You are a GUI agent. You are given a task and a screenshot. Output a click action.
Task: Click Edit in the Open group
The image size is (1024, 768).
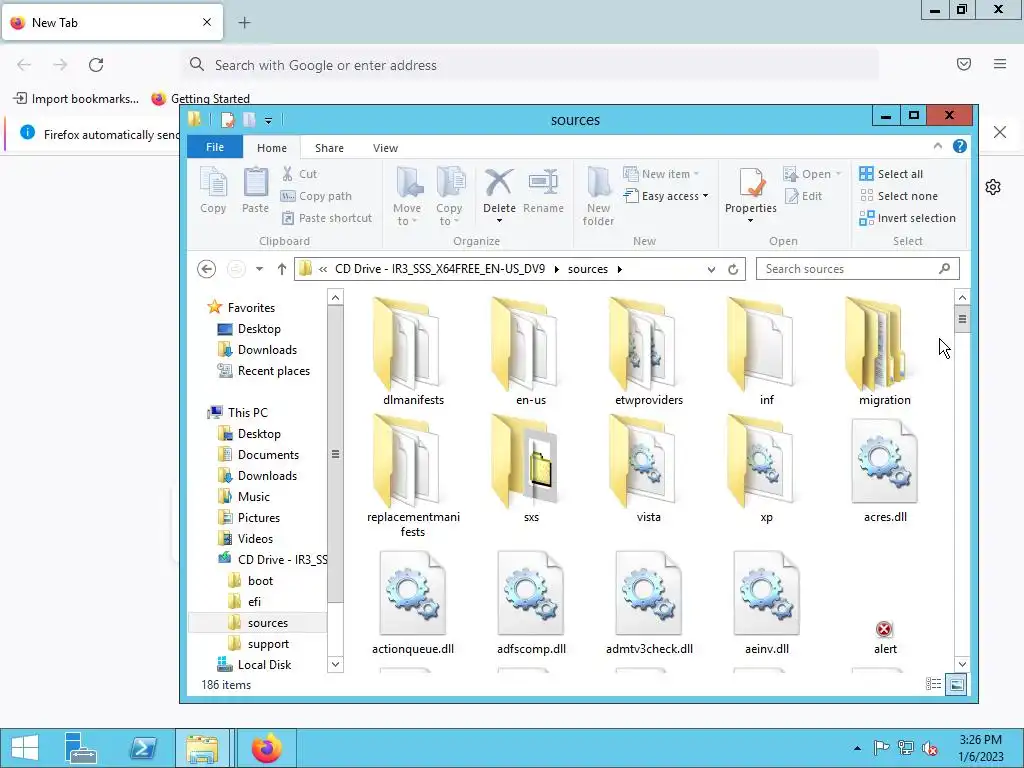click(x=804, y=196)
